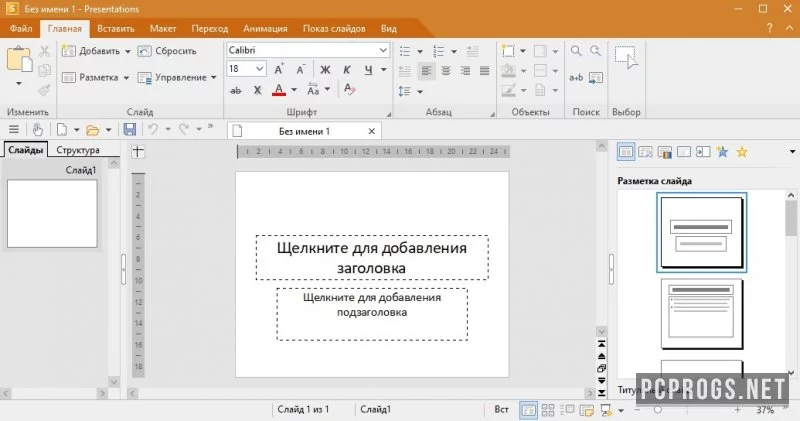Open the line spacing dropdown arrow
The image size is (800, 421).
tap(420, 91)
